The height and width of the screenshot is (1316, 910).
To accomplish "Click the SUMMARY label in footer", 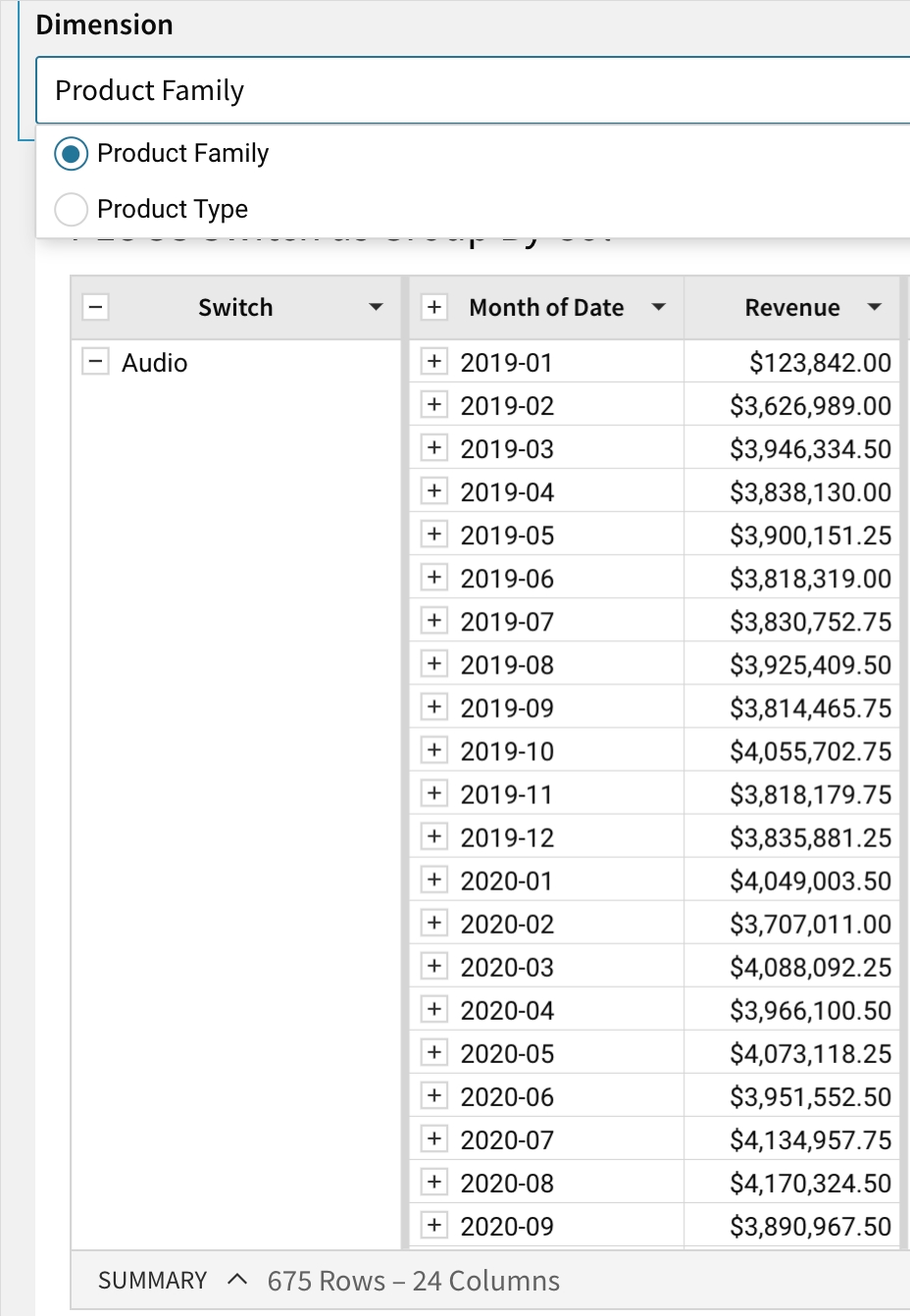I will tap(153, 1281).
